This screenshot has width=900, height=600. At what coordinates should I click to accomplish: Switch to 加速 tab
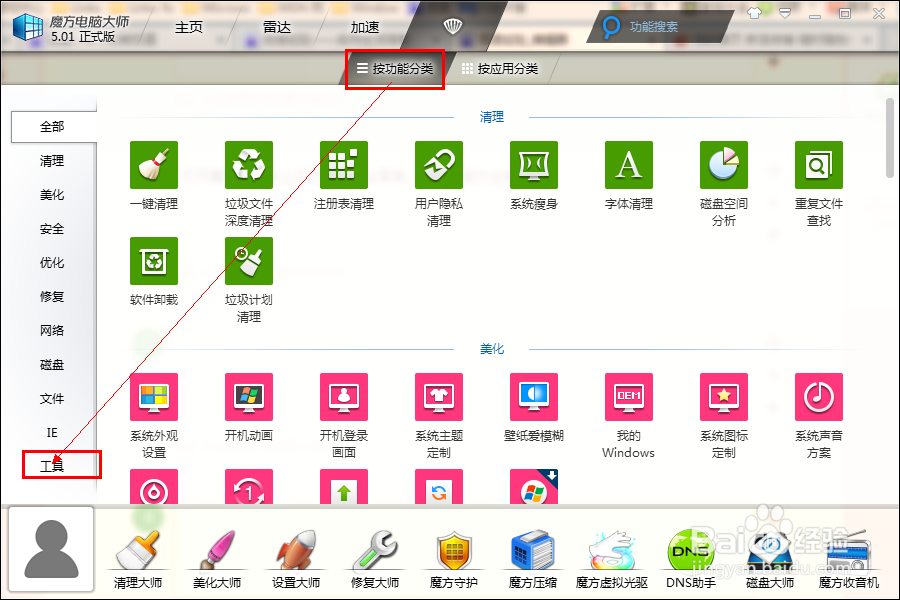[x=364, y=28]
